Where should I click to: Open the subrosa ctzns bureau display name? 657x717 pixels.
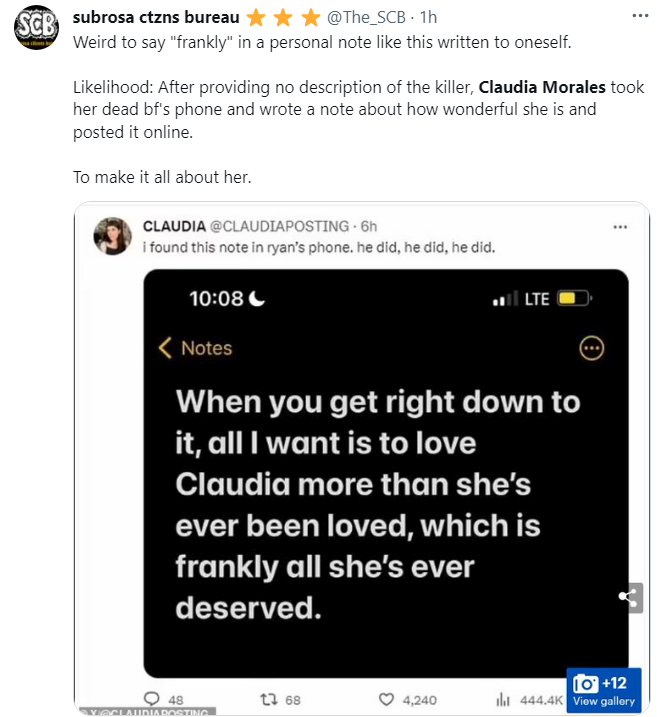tap(155, 18)
